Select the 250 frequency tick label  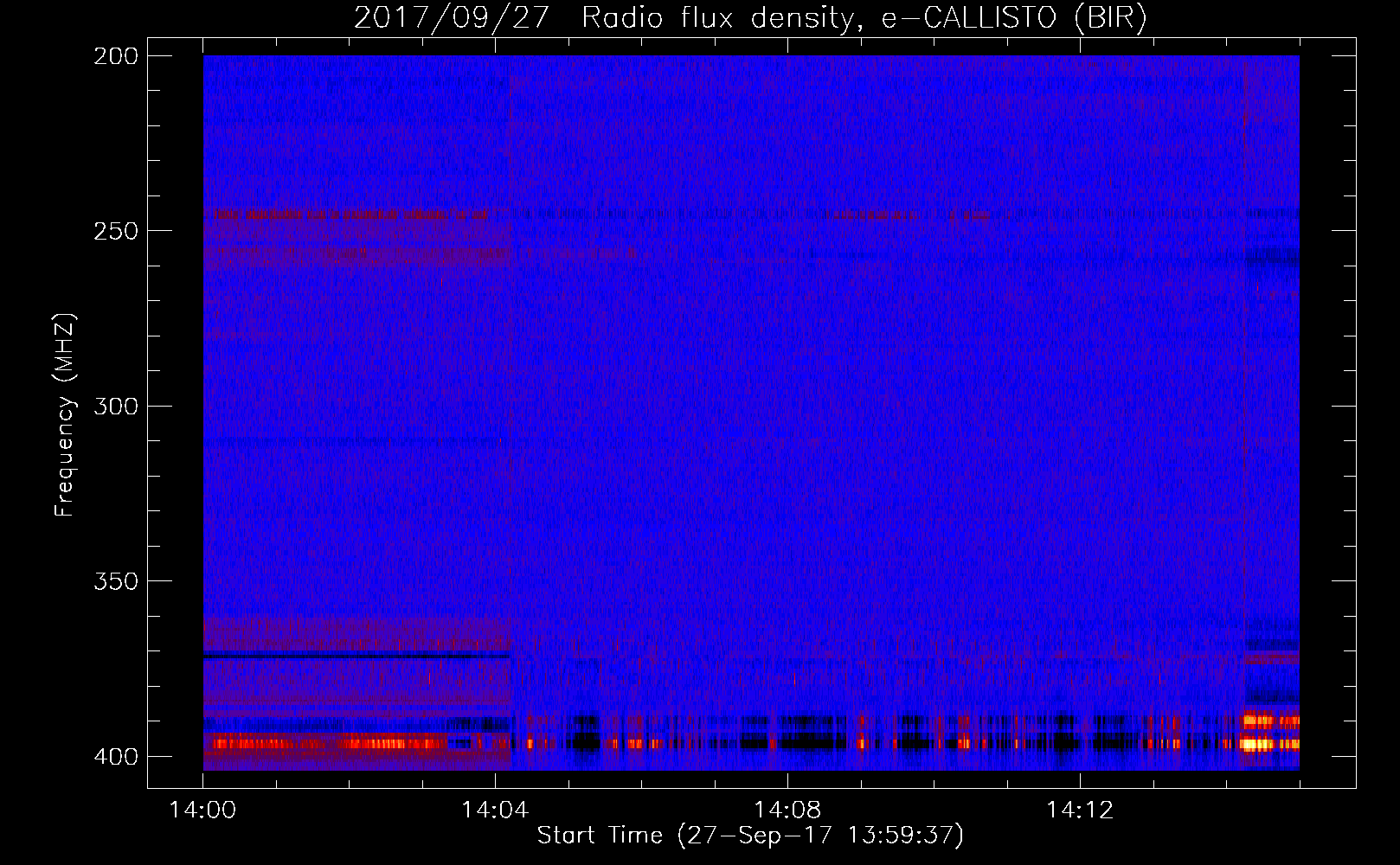pyautogui.click(x=115, y=231)
